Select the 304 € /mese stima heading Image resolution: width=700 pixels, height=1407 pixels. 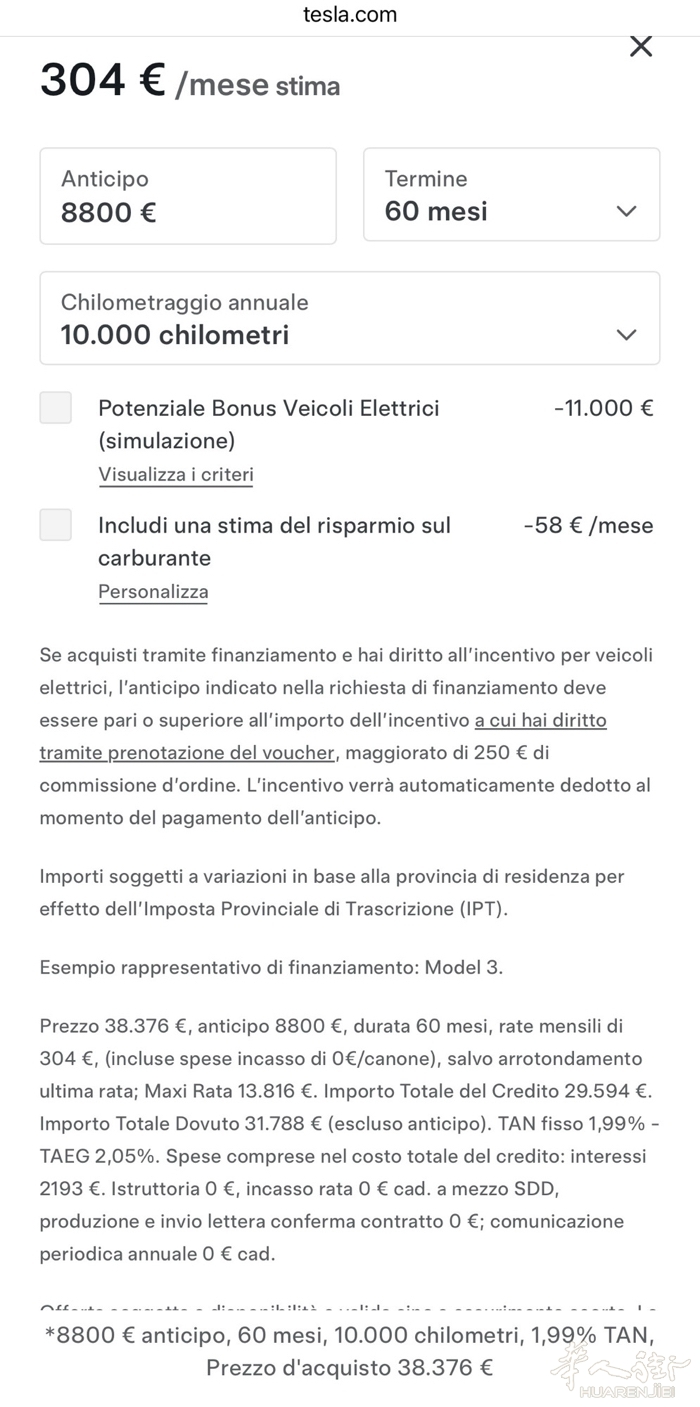tap(190, 81)
